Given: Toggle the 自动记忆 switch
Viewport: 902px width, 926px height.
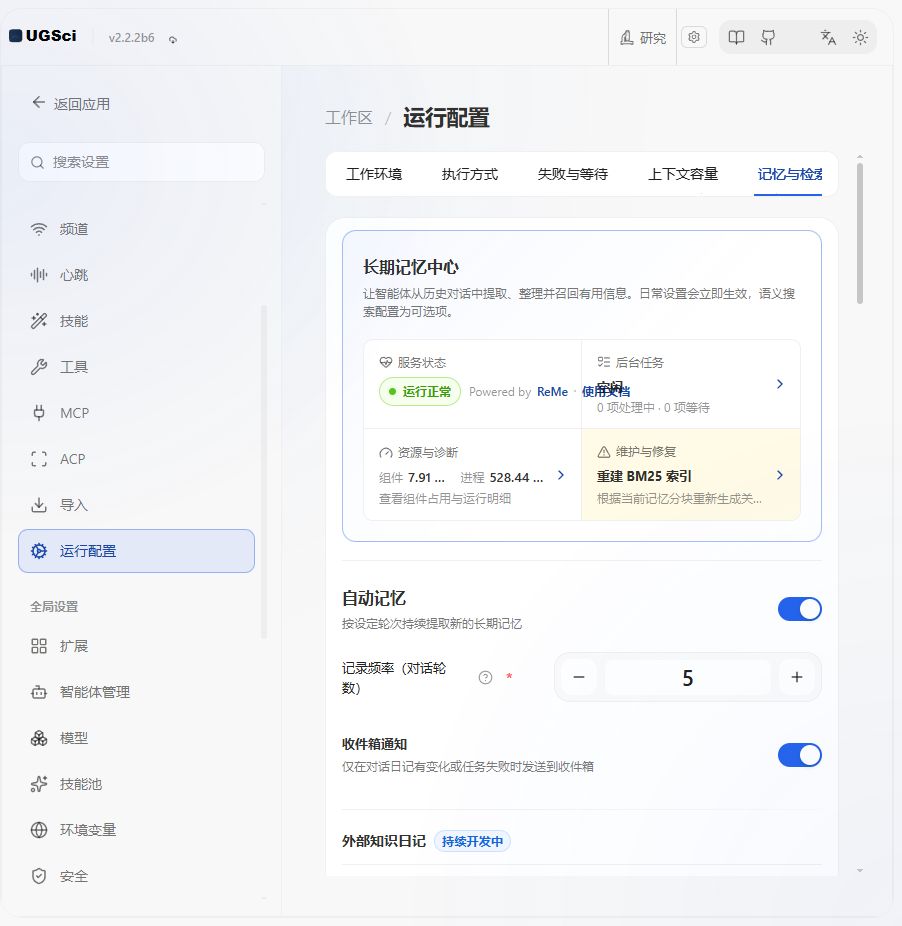Looking at the screenshot, I should (799, 609).
